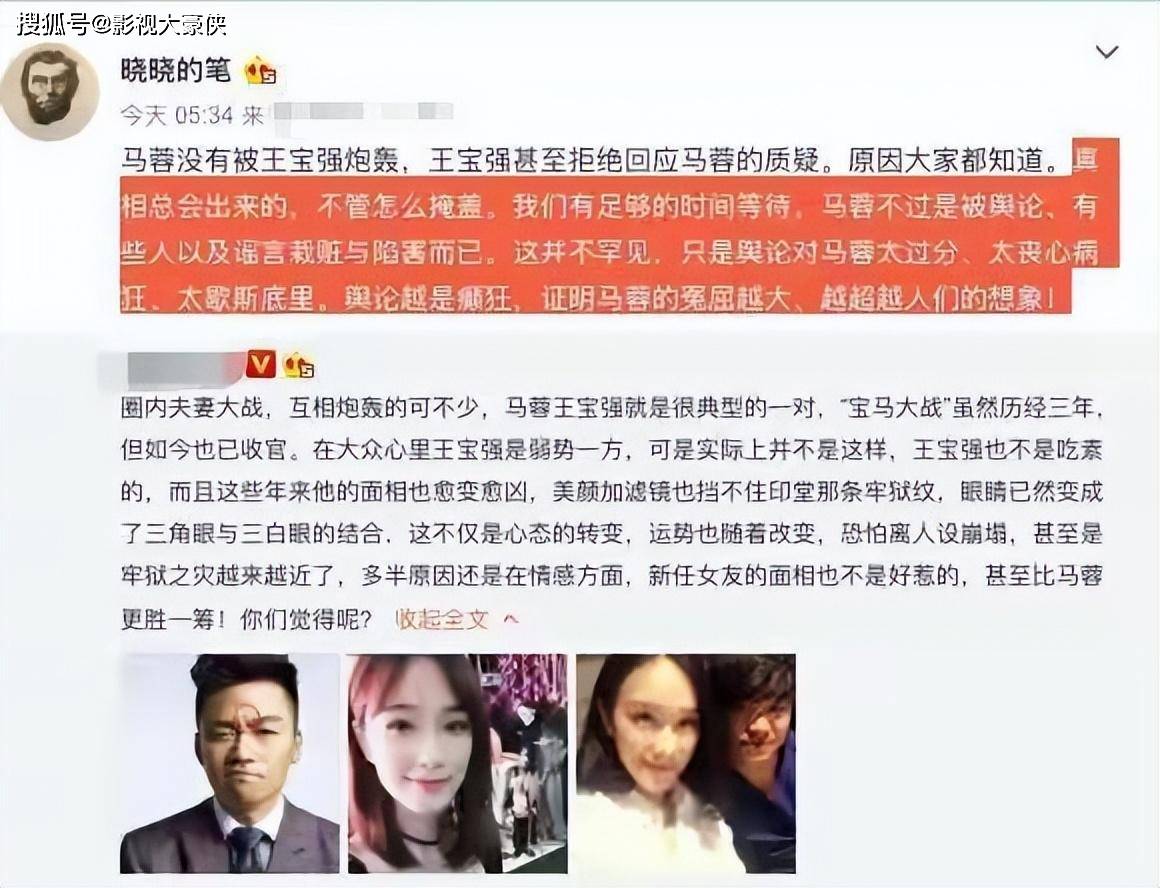Image resolution: width=1160 pixels, height=888 pixels.
Task: Open the username 晓晓的笔
Action: click(176, 70)
